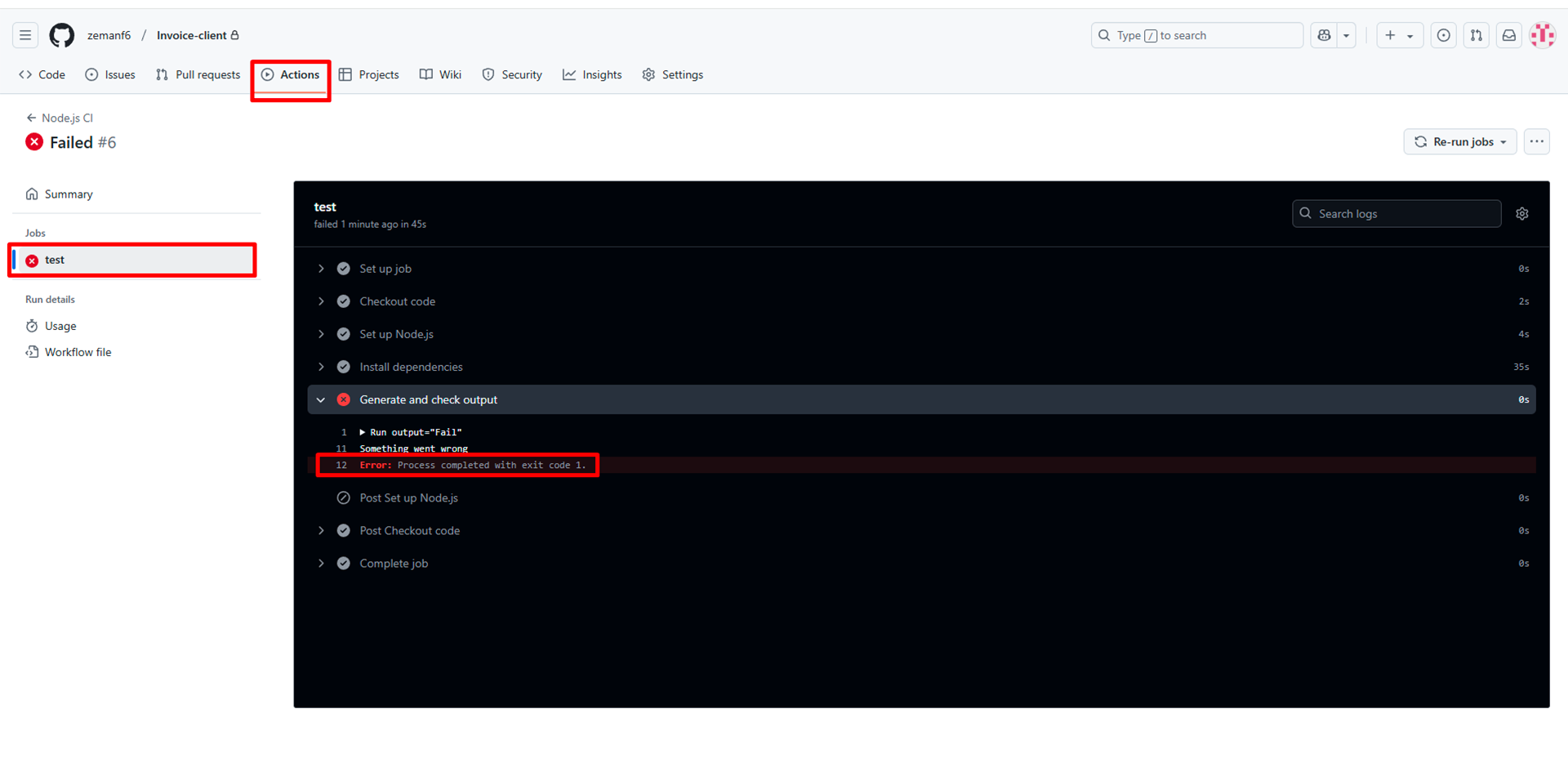The image size is (1568, 767).
Task: Open the notifications inbox icon
Action: tap(1508, 35)
